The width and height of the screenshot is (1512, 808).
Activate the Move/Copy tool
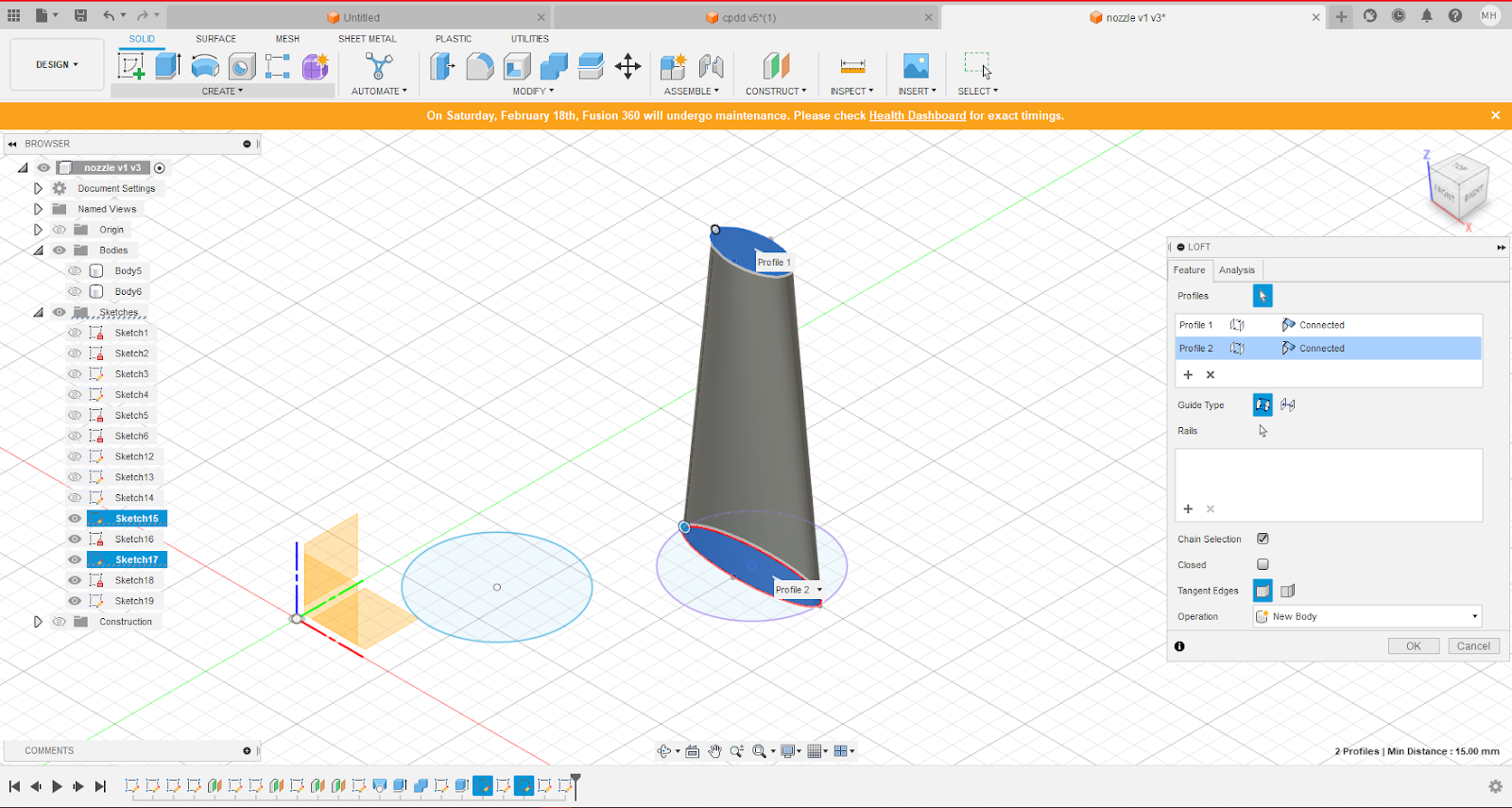click(627, 66)
